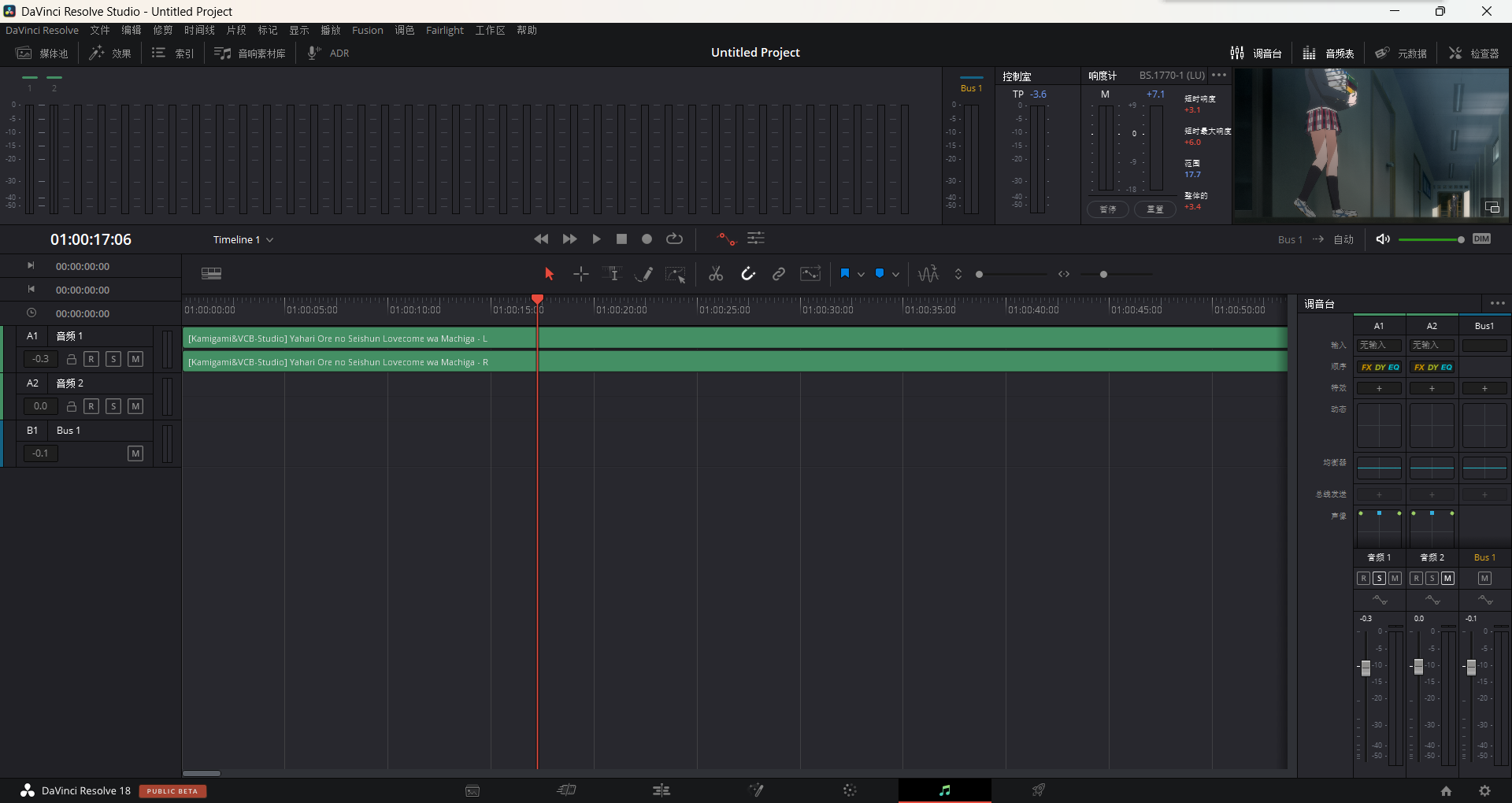
Task: Open the Fusion menu
Action: point(367,31)
